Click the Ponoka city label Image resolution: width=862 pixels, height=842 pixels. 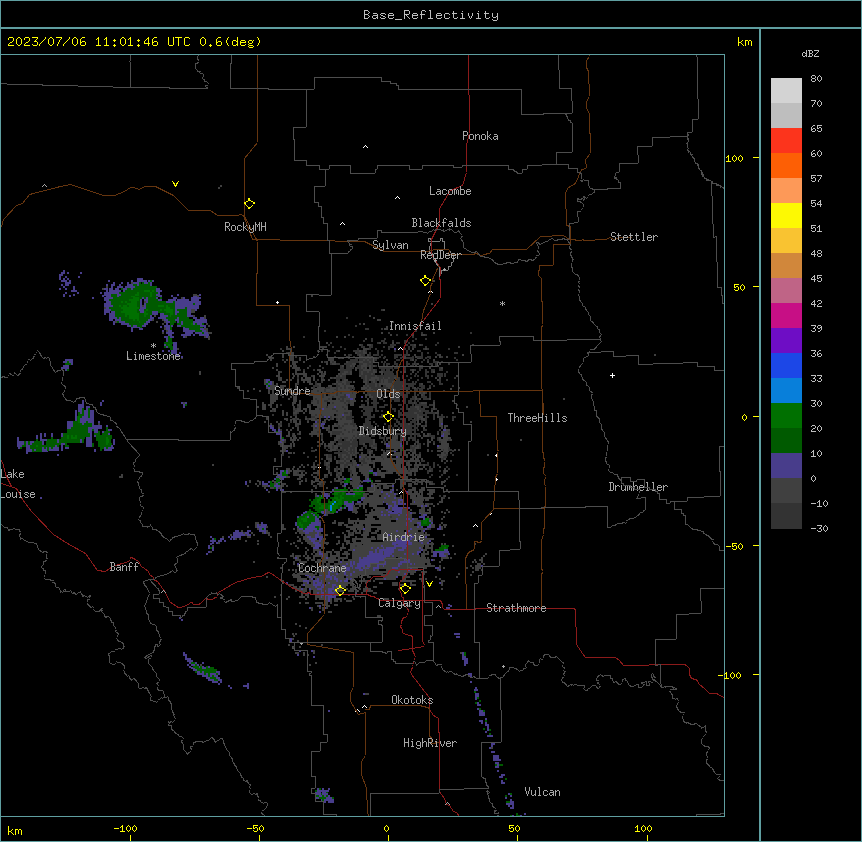pyautogui.click(x=480, y=136)
